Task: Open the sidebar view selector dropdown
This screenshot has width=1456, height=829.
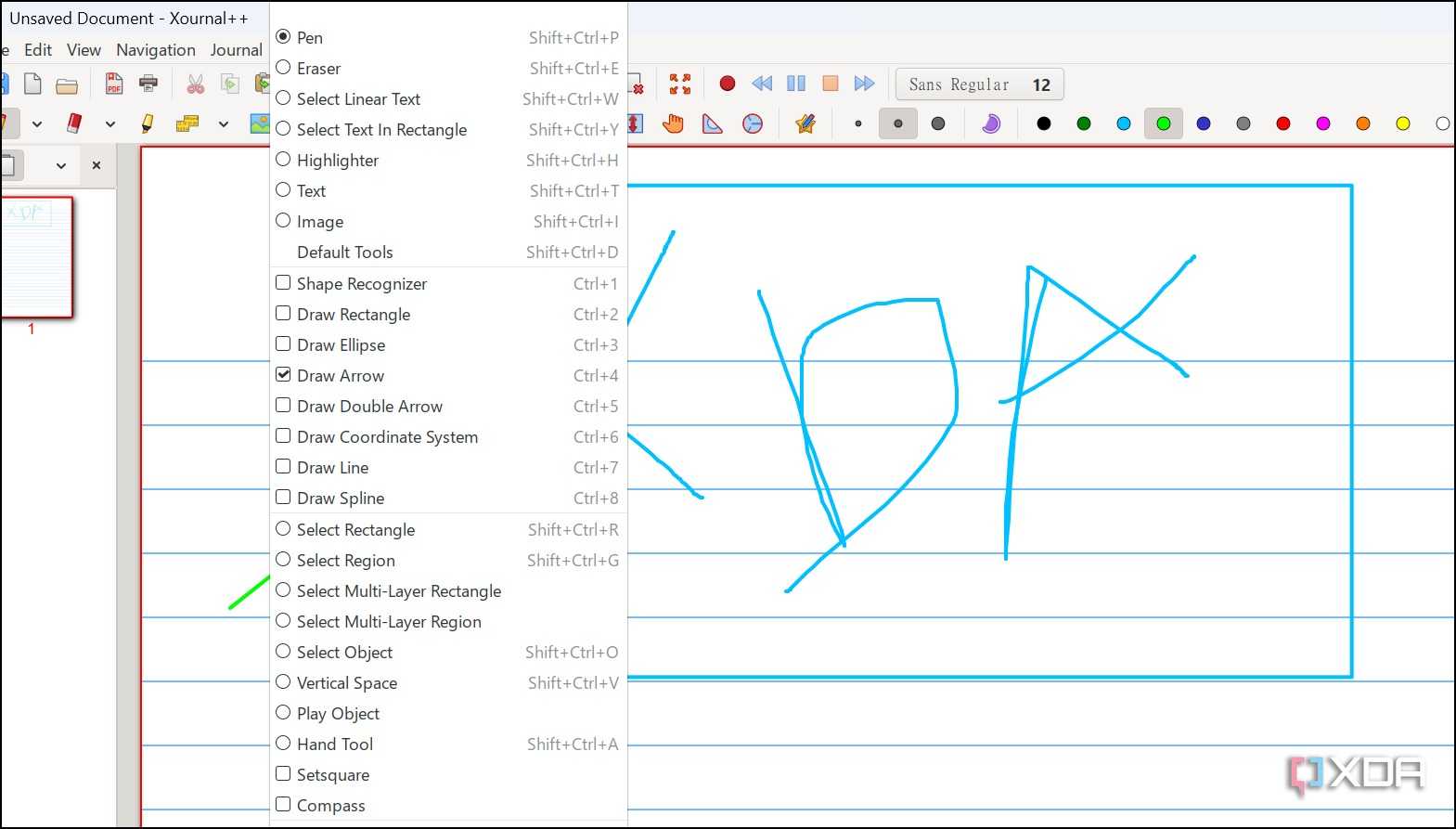Action: [61, 165]
